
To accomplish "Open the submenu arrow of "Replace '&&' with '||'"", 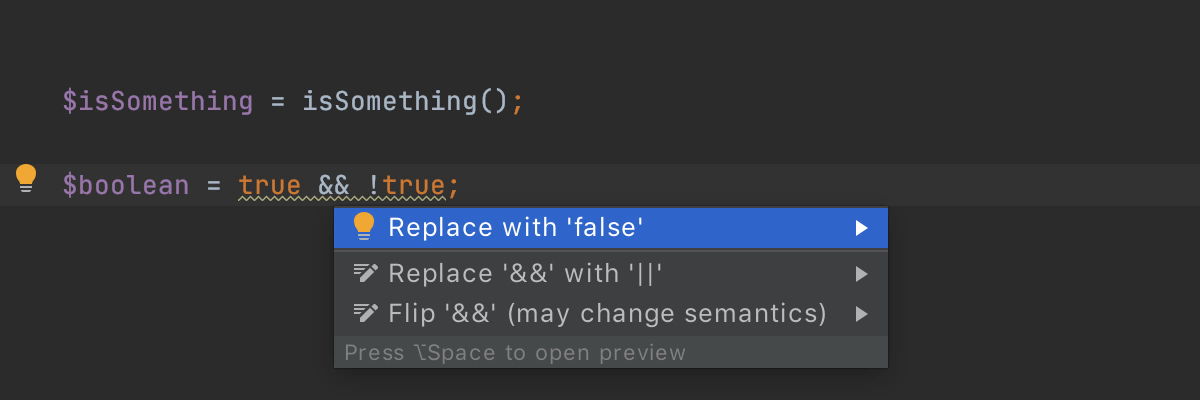I will 861,273.
